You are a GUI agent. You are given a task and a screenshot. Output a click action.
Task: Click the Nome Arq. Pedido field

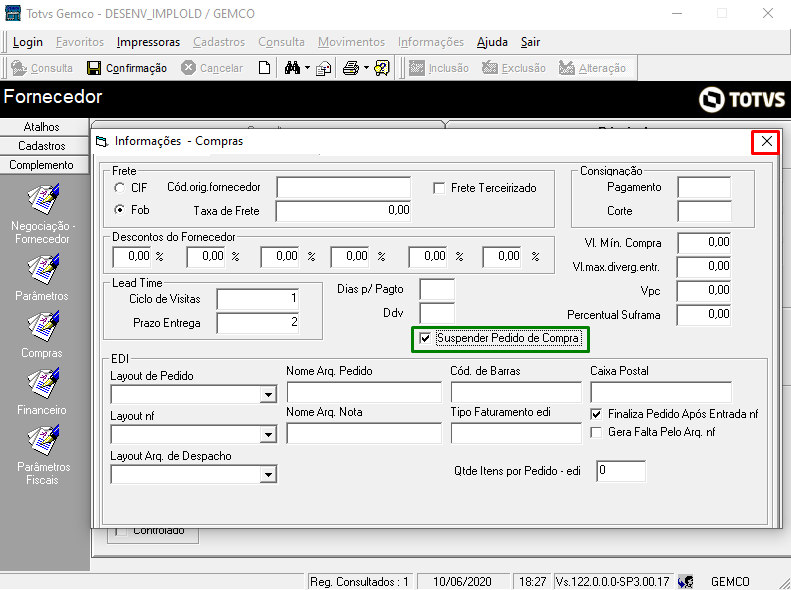pyautogui.click(x=364, y=392)
